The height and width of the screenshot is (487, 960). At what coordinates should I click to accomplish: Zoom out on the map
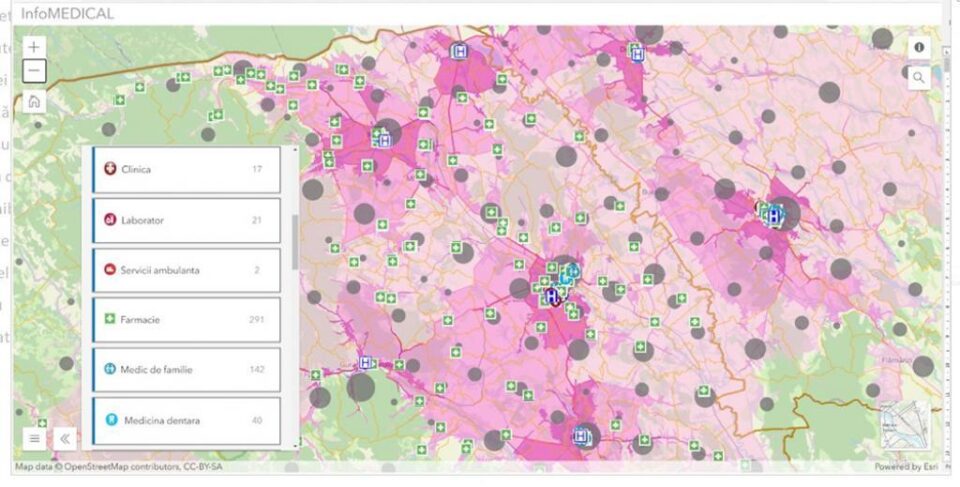point(34,71)
